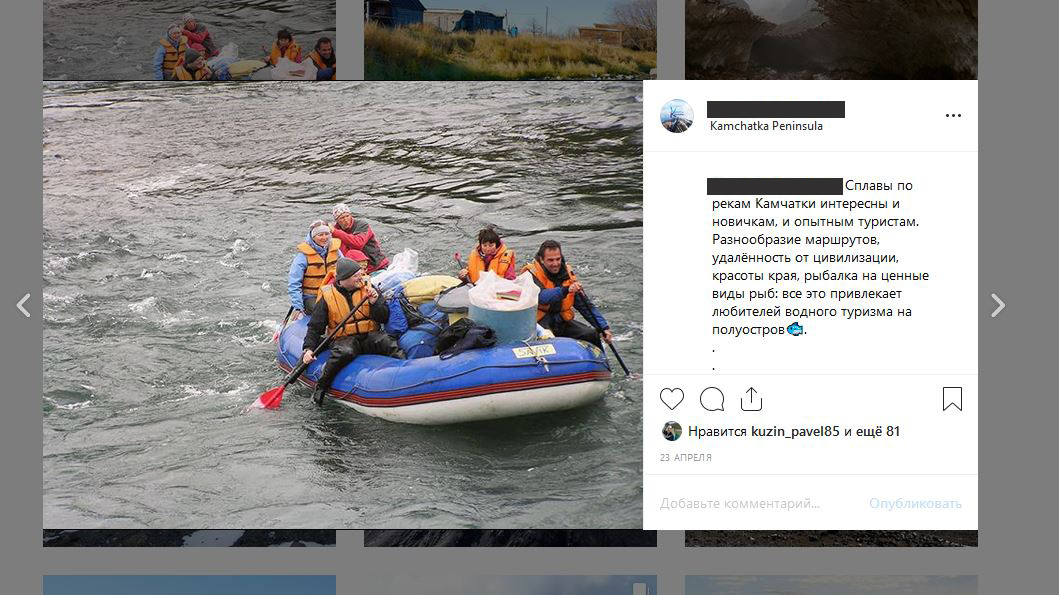Click the main rafting photo
The image size is (1059, 595).
343,305
